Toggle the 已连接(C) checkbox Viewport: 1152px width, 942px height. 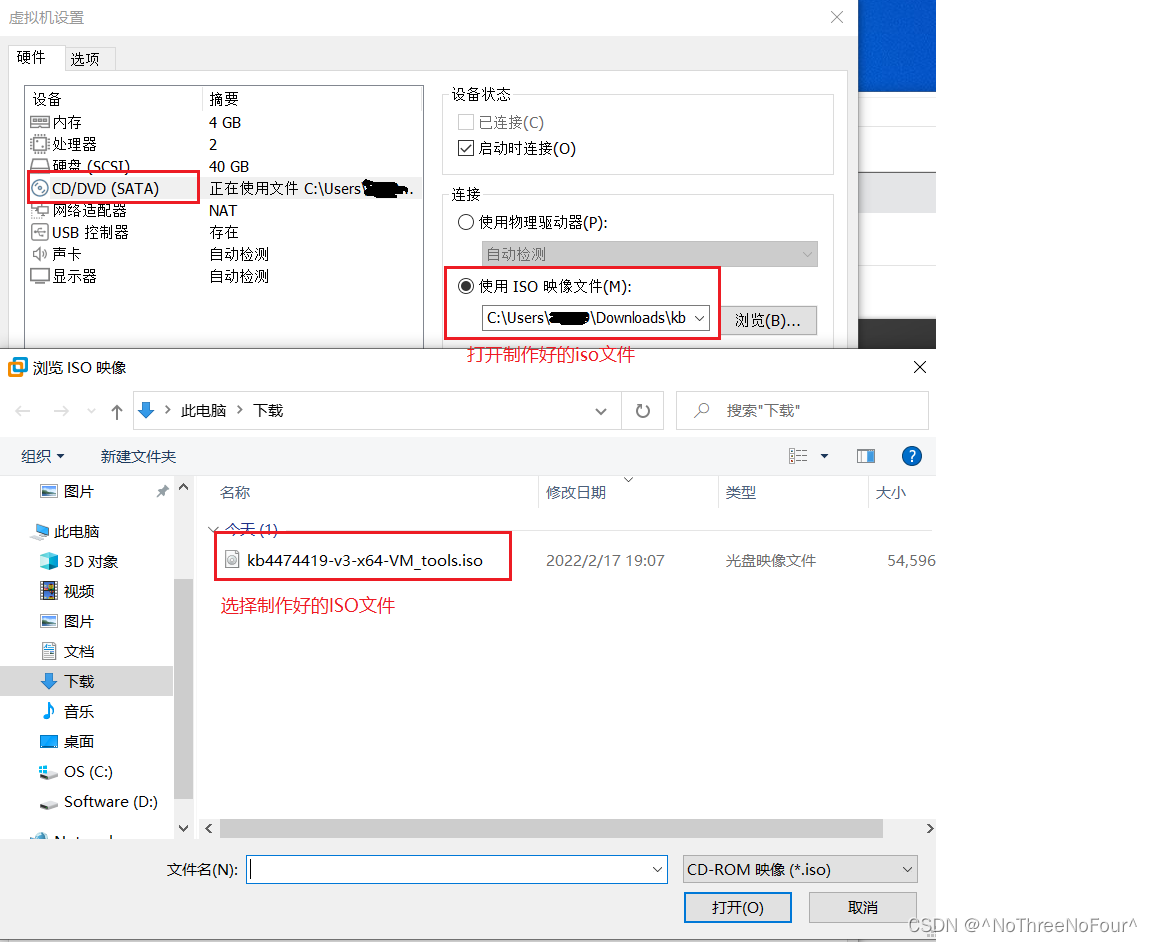pos(466,122)
